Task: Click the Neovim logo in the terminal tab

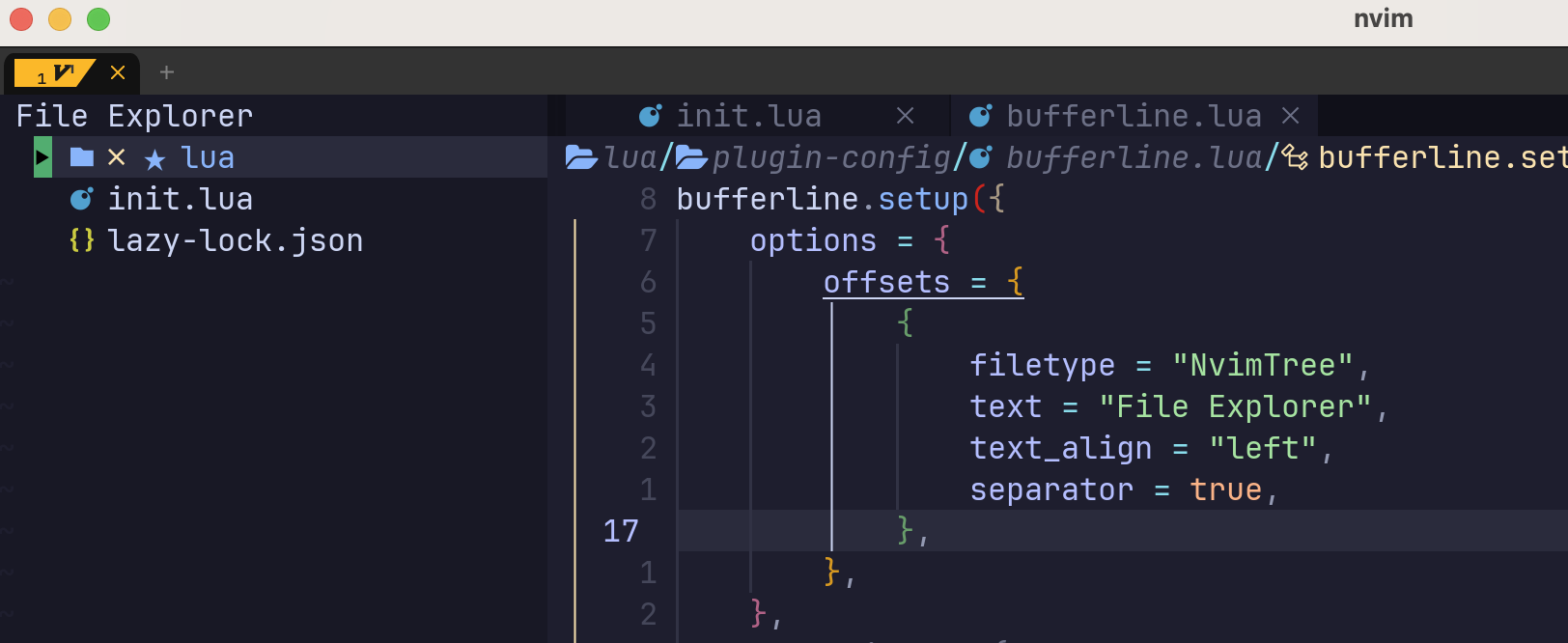Action: pos(64,72)
